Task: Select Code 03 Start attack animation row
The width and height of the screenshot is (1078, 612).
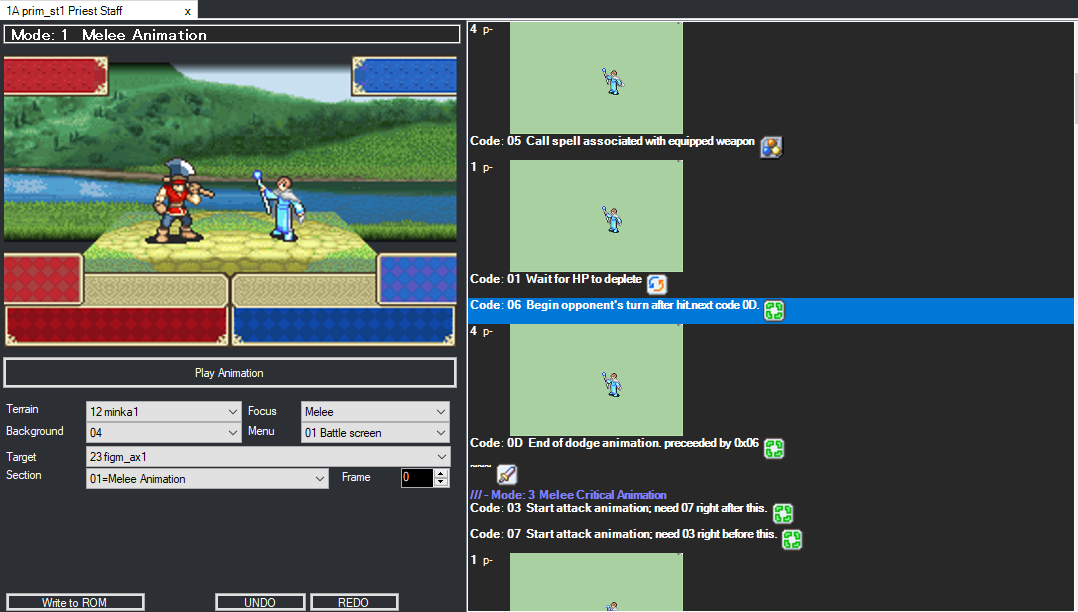Action: click(770, 514)
